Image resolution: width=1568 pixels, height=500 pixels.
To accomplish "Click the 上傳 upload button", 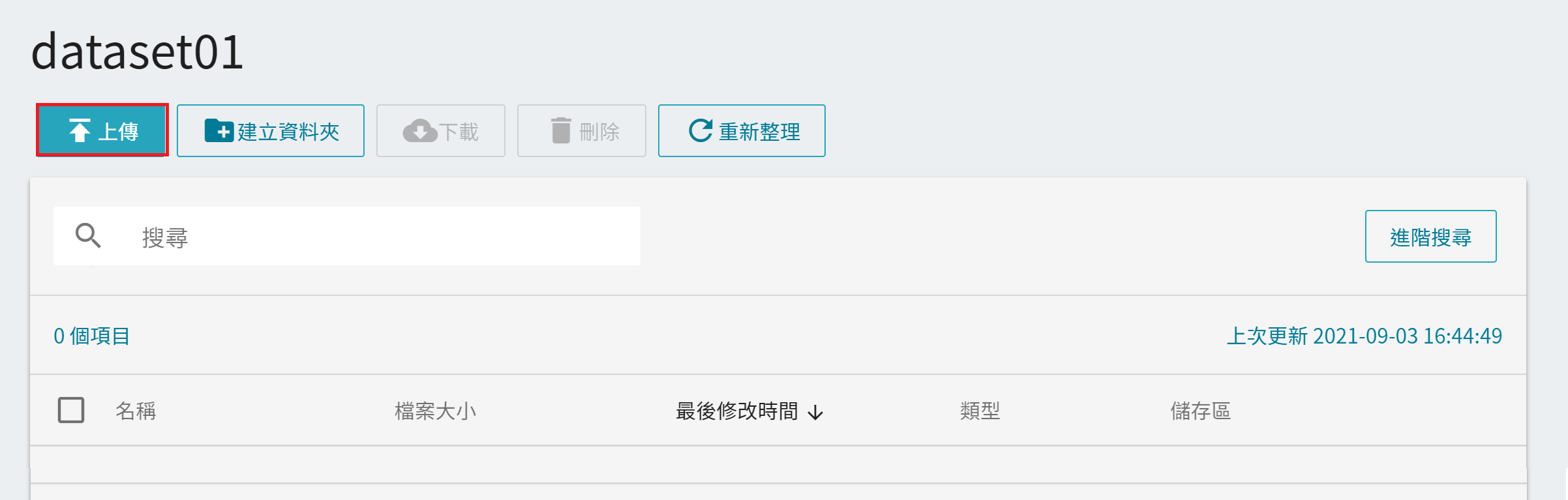I will tap(102, 130).
